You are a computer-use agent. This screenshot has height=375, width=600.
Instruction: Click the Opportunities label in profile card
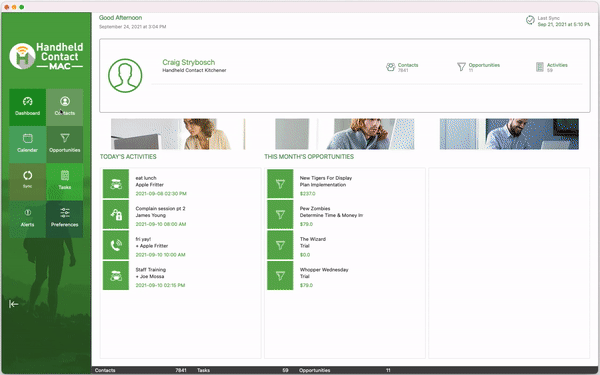click(x=484, y=65)
